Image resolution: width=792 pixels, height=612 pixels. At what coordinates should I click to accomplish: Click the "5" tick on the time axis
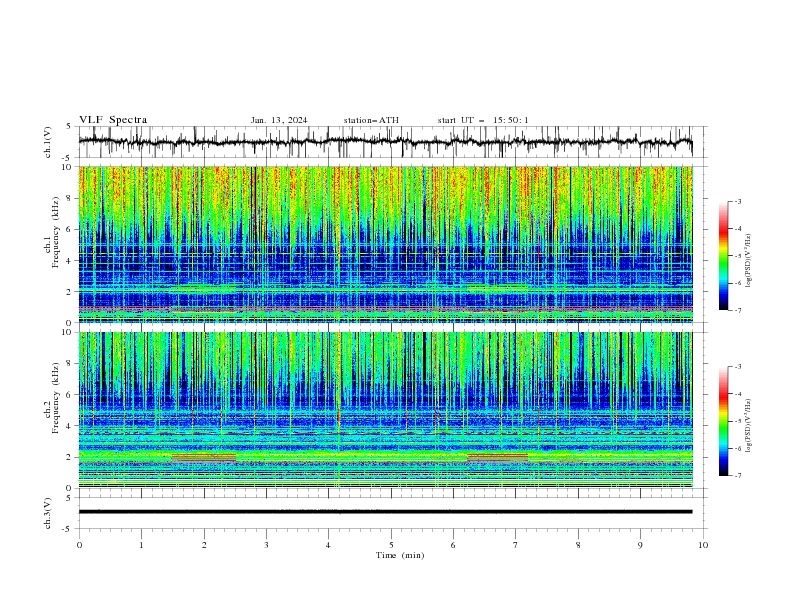point(391,545)
